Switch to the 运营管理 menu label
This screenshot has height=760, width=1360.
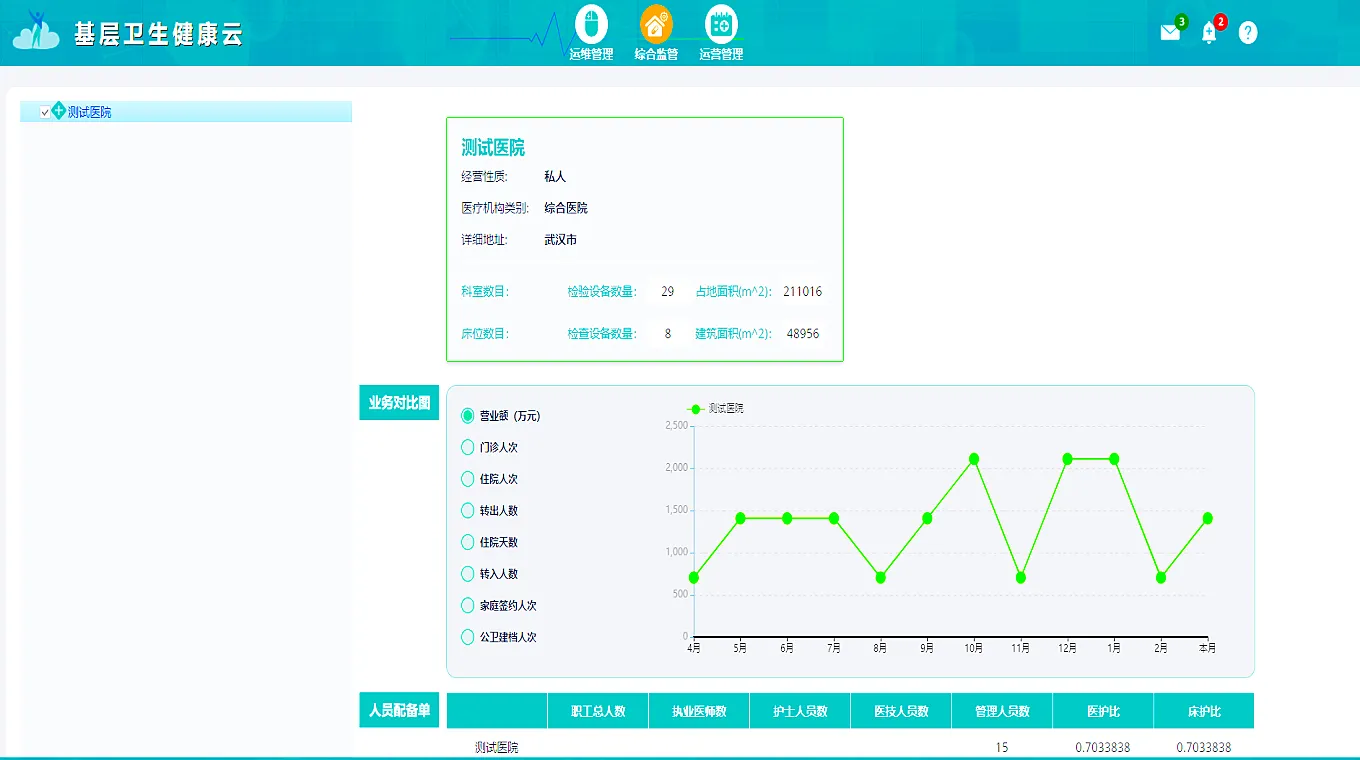coord(721,54)
